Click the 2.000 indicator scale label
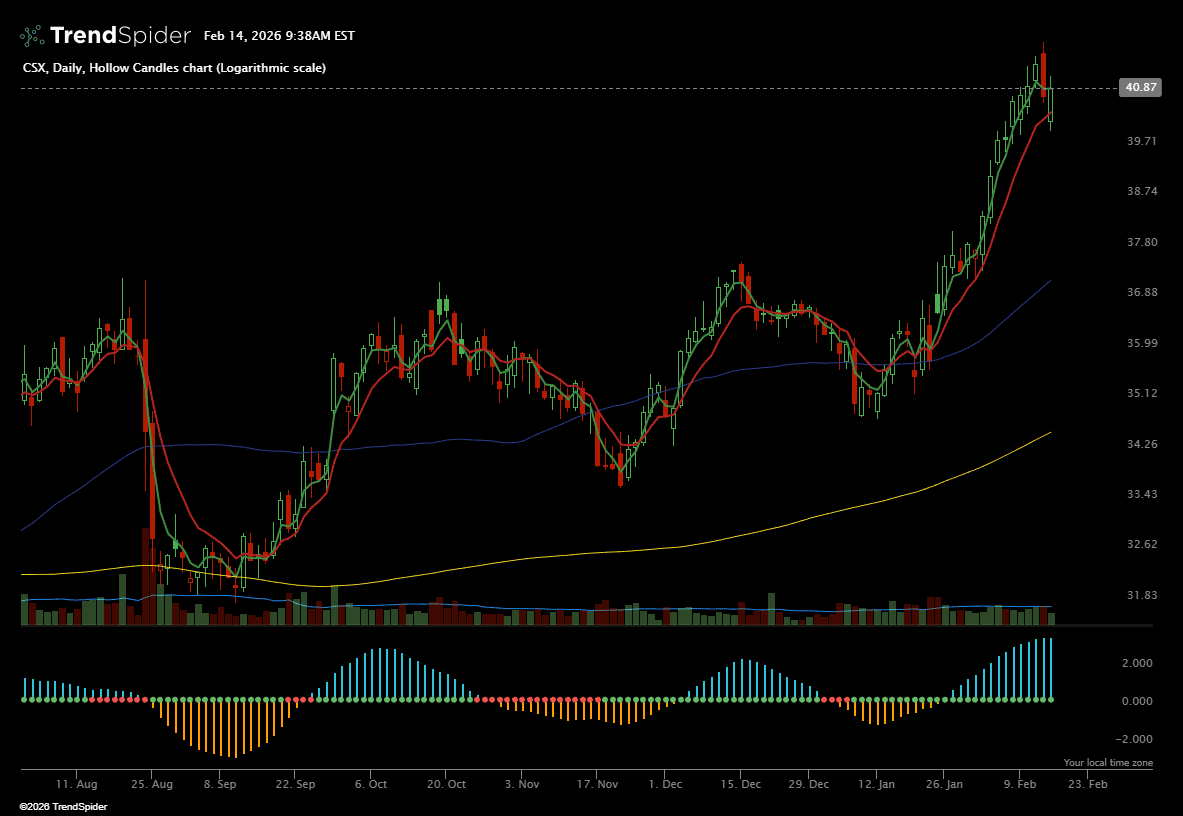 [x=1139, y=663]
